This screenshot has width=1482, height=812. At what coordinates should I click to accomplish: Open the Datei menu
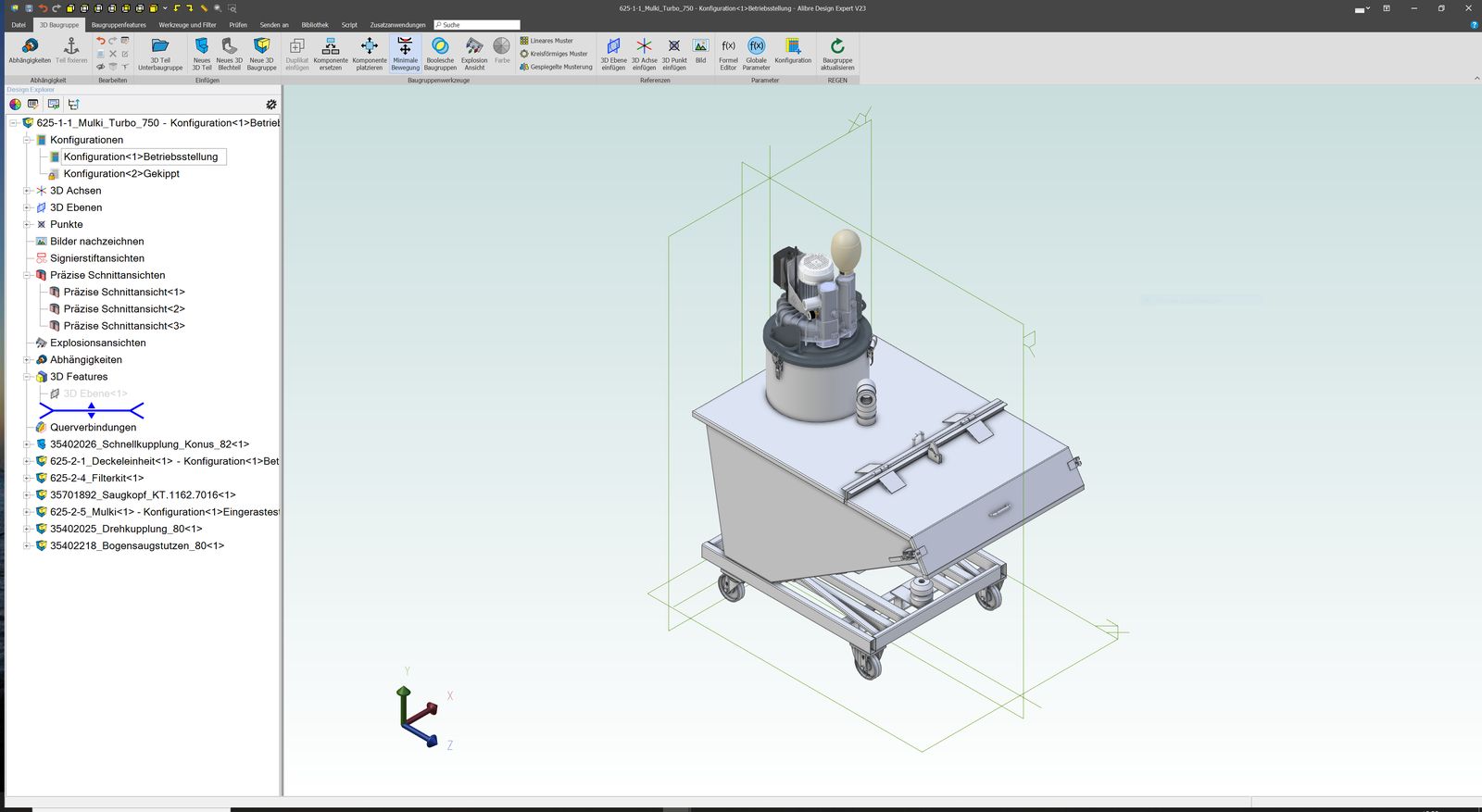(19, 25)
